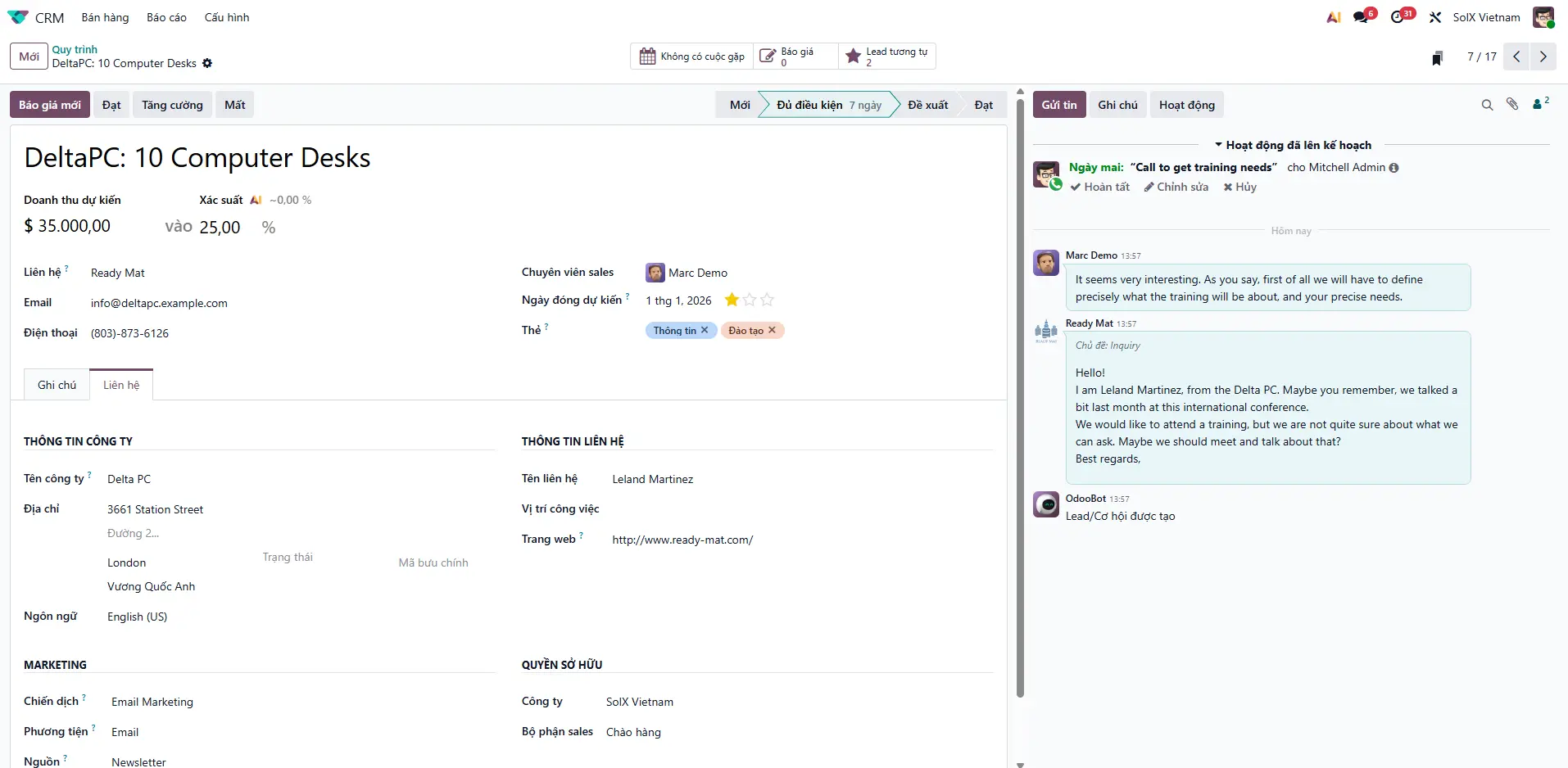Remove the Đào tạo tag
Screen dimensions: 1568x768
[772, 330]
